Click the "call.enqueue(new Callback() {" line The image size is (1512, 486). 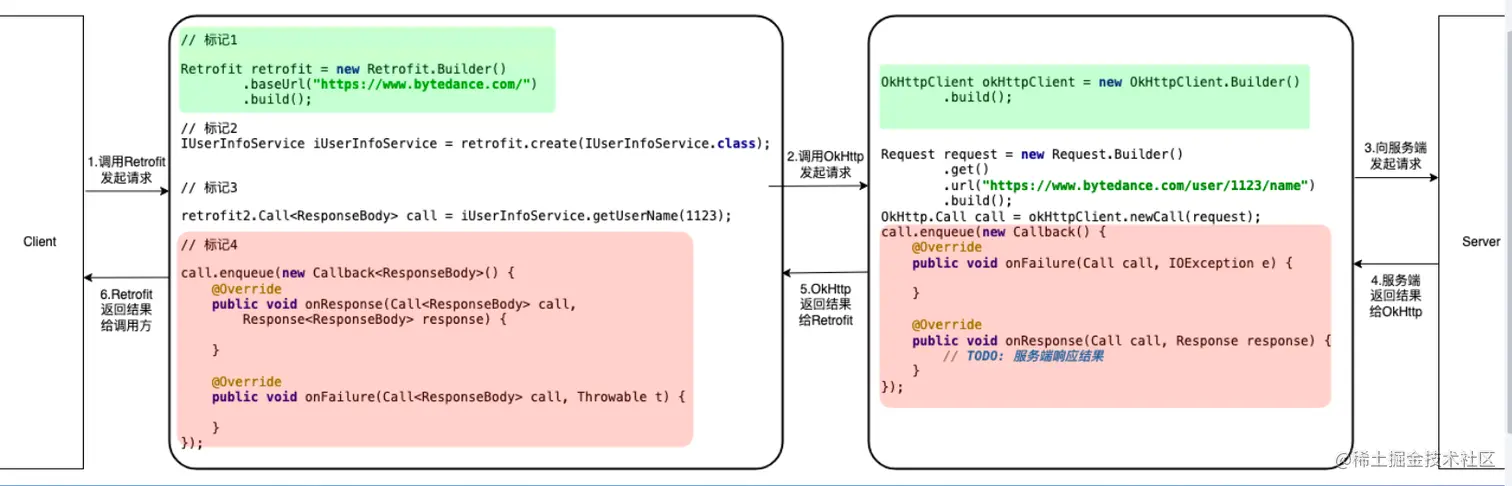click(993, 232)
